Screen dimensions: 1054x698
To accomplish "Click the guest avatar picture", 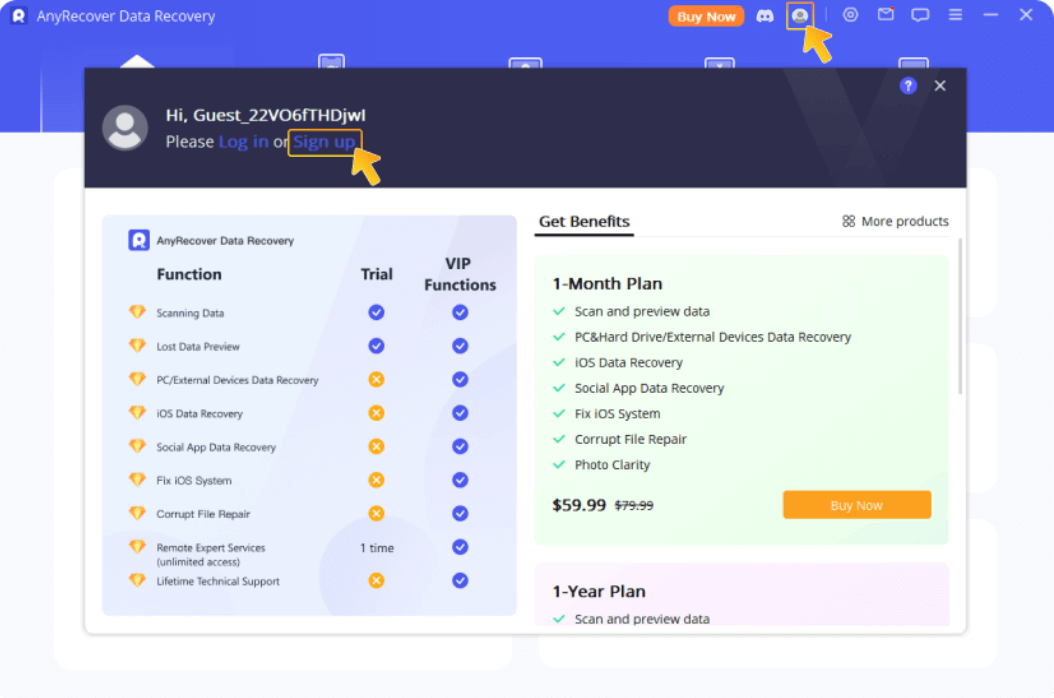I will click(x=126, y=128).
